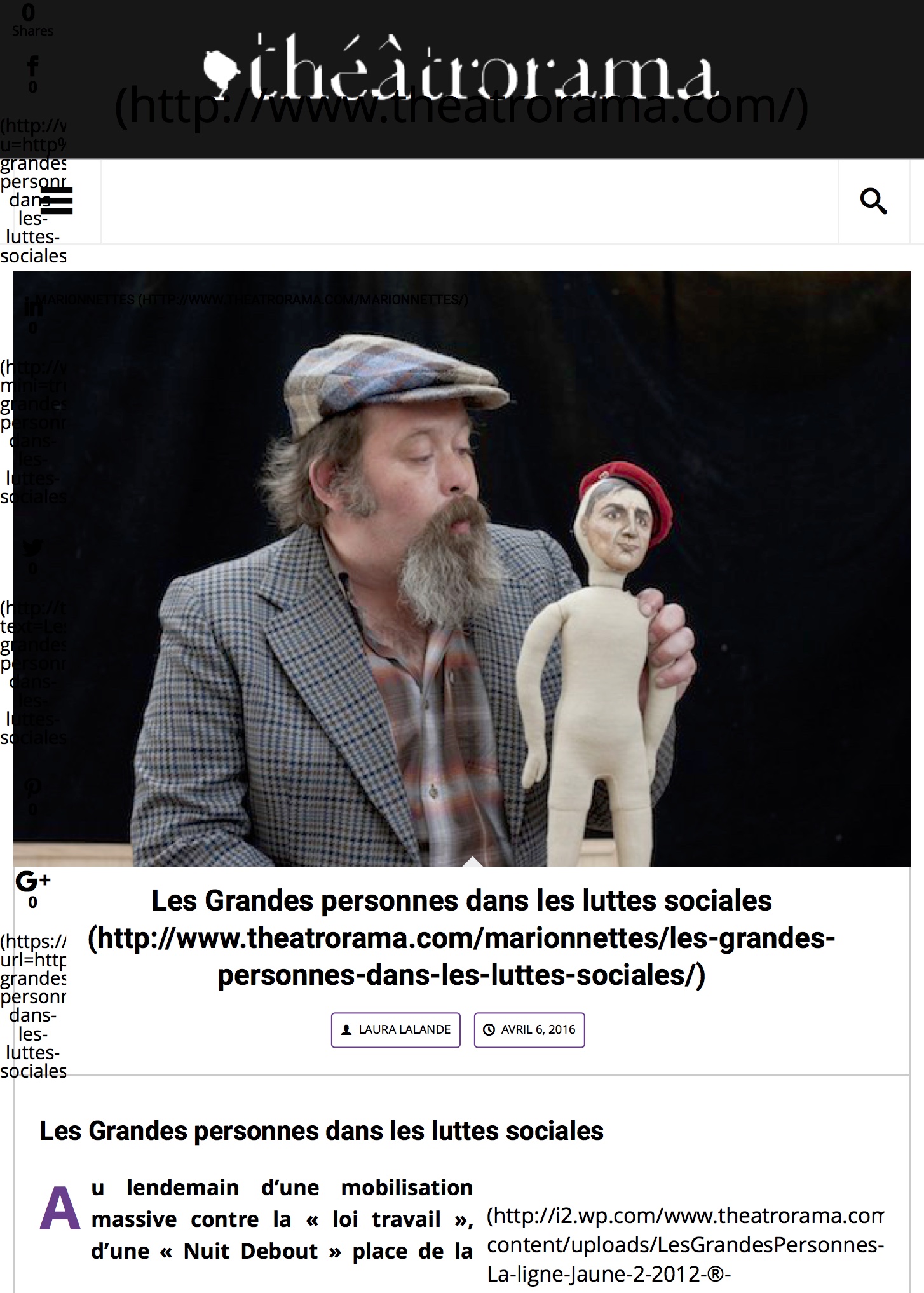Click the Avril 6, 2016 date button

pos(529,1029)
